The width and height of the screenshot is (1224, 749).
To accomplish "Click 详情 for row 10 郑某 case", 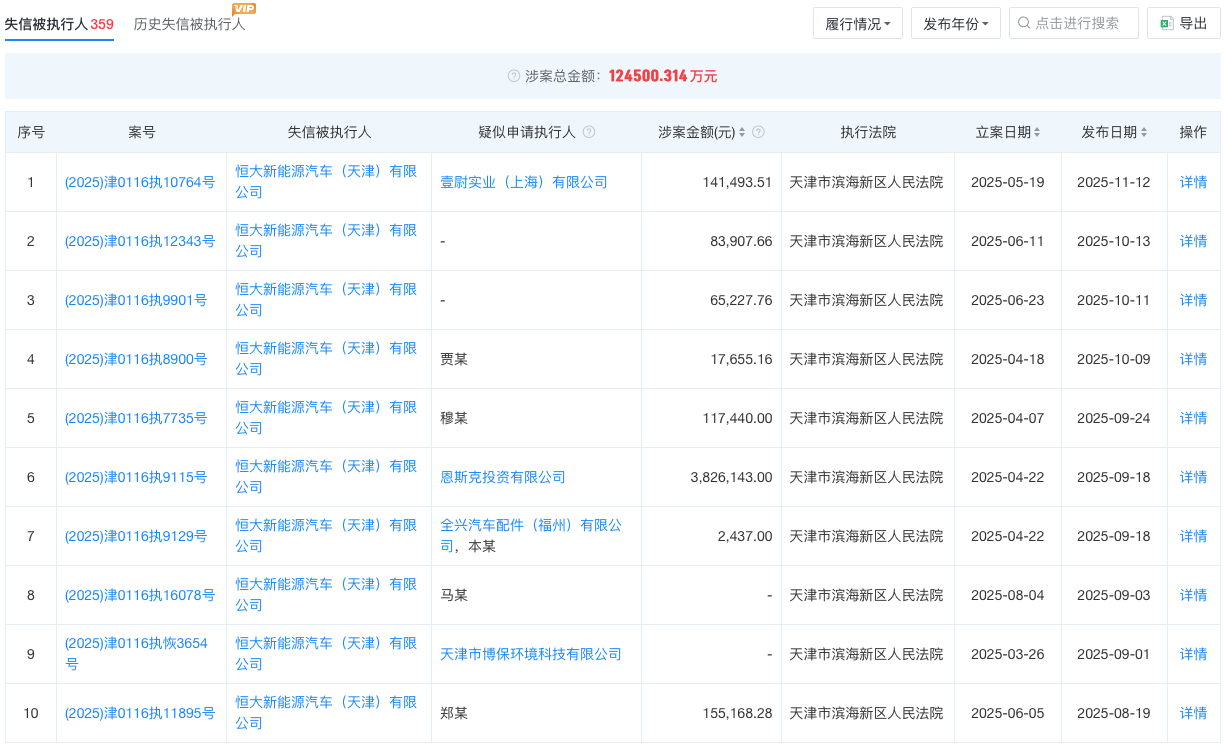I will tap(1193, 713).
